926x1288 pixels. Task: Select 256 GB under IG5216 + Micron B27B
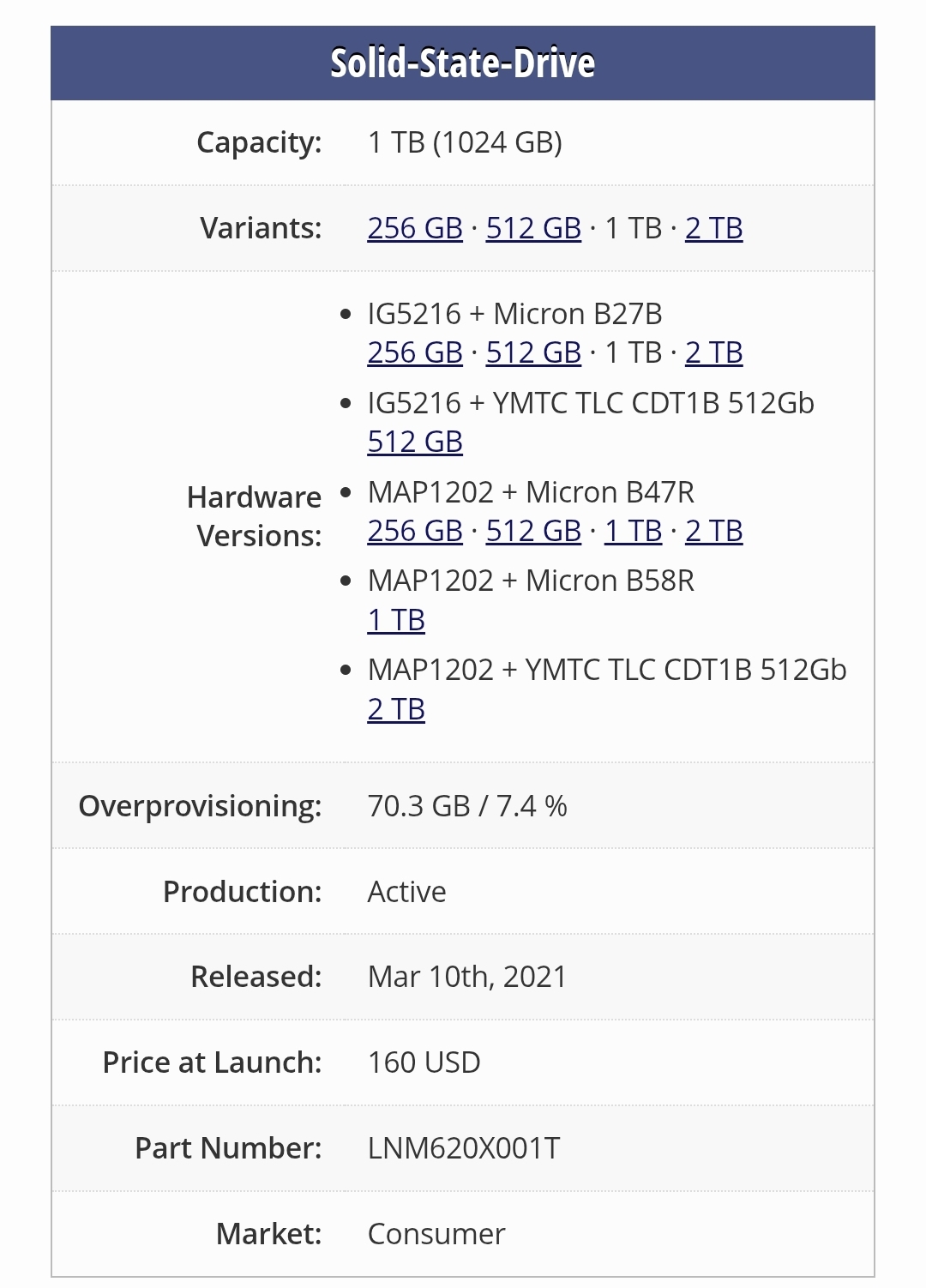(x=415, y=352)
